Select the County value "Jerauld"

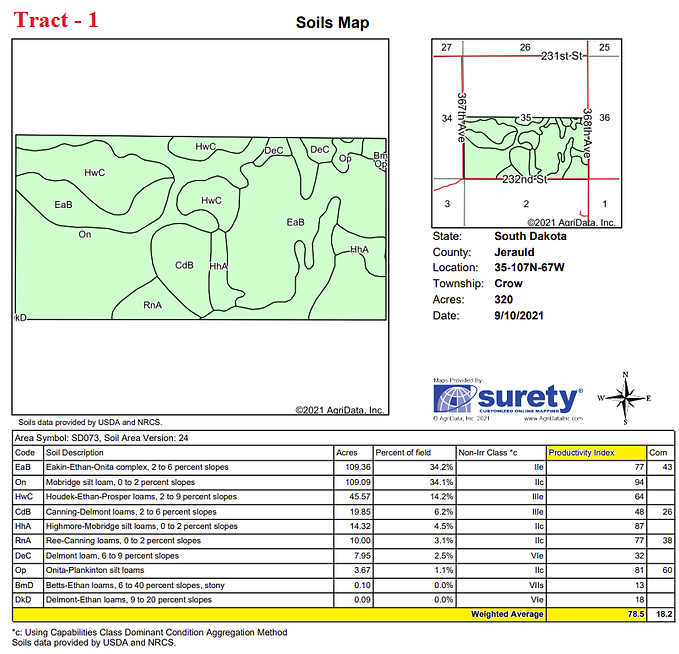pyautogui.click(x=514, y=252)
